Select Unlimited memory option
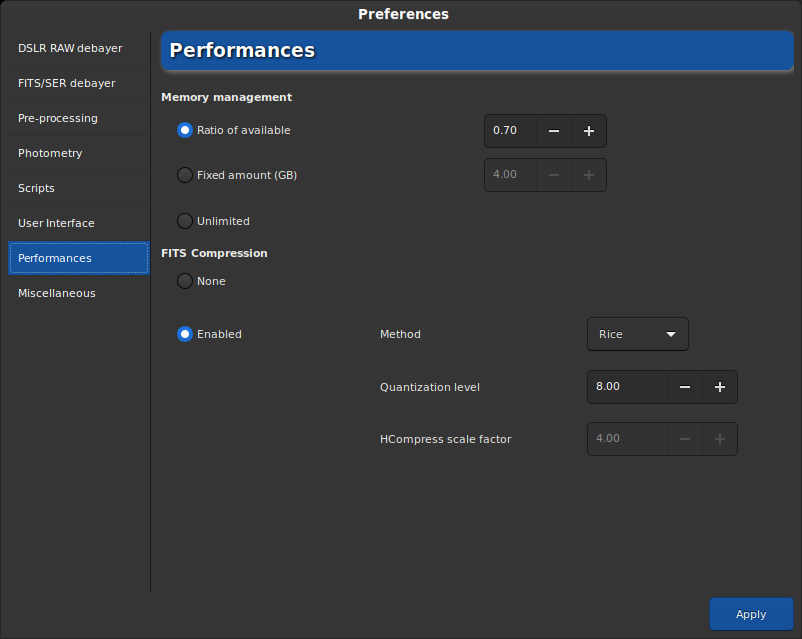This screenshot has height=639, width=802. click(185, 221)
